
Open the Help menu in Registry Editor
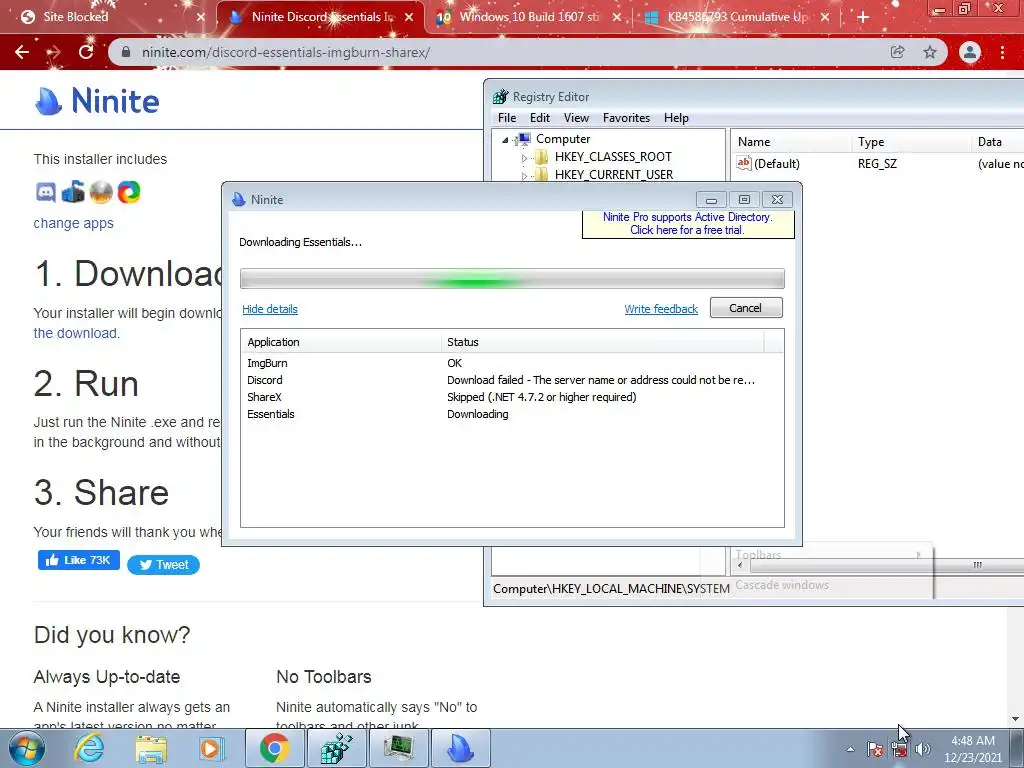pyautogui.click(x=676, y=118)
